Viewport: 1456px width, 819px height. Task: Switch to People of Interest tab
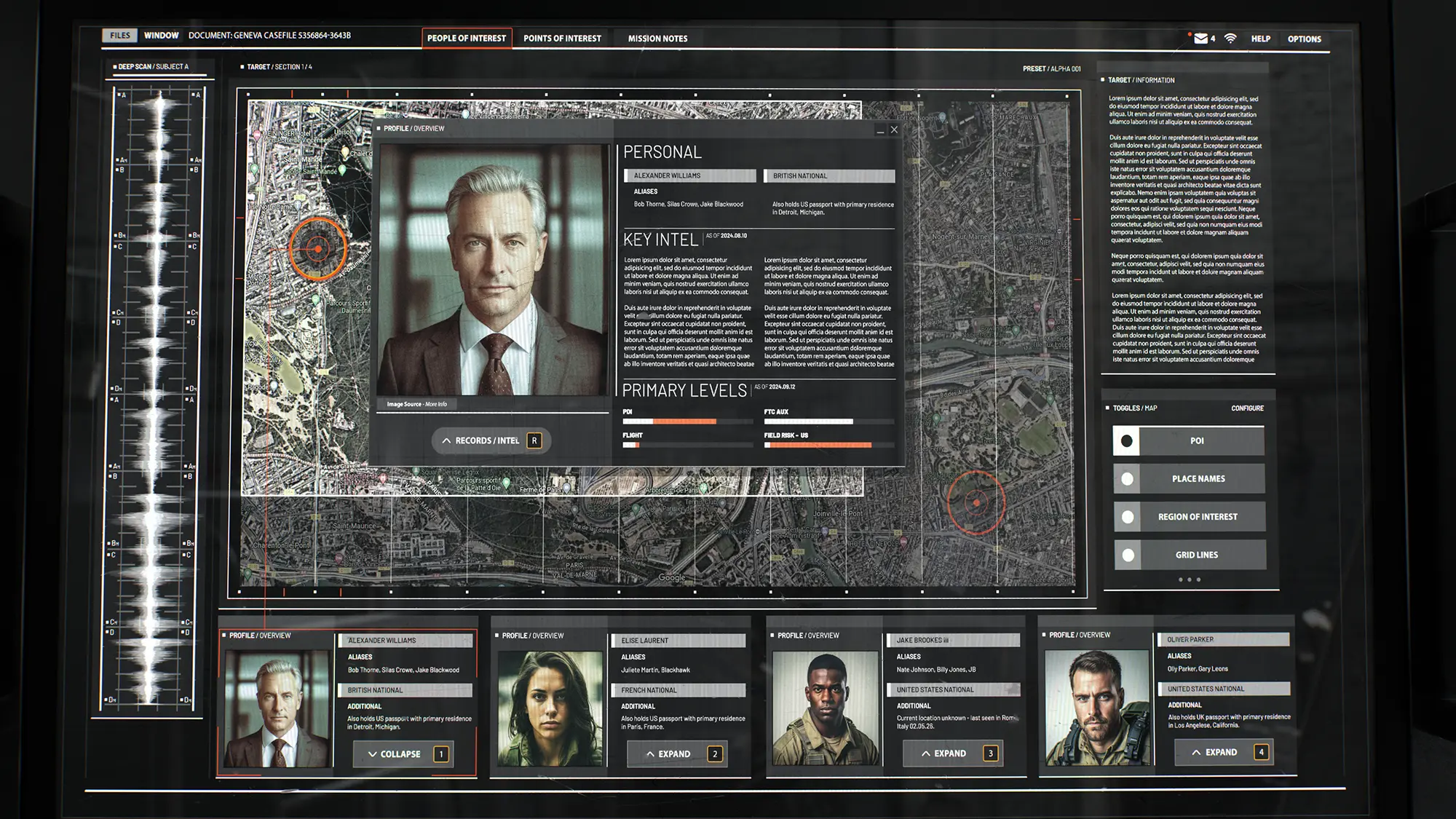coord(467,39)
